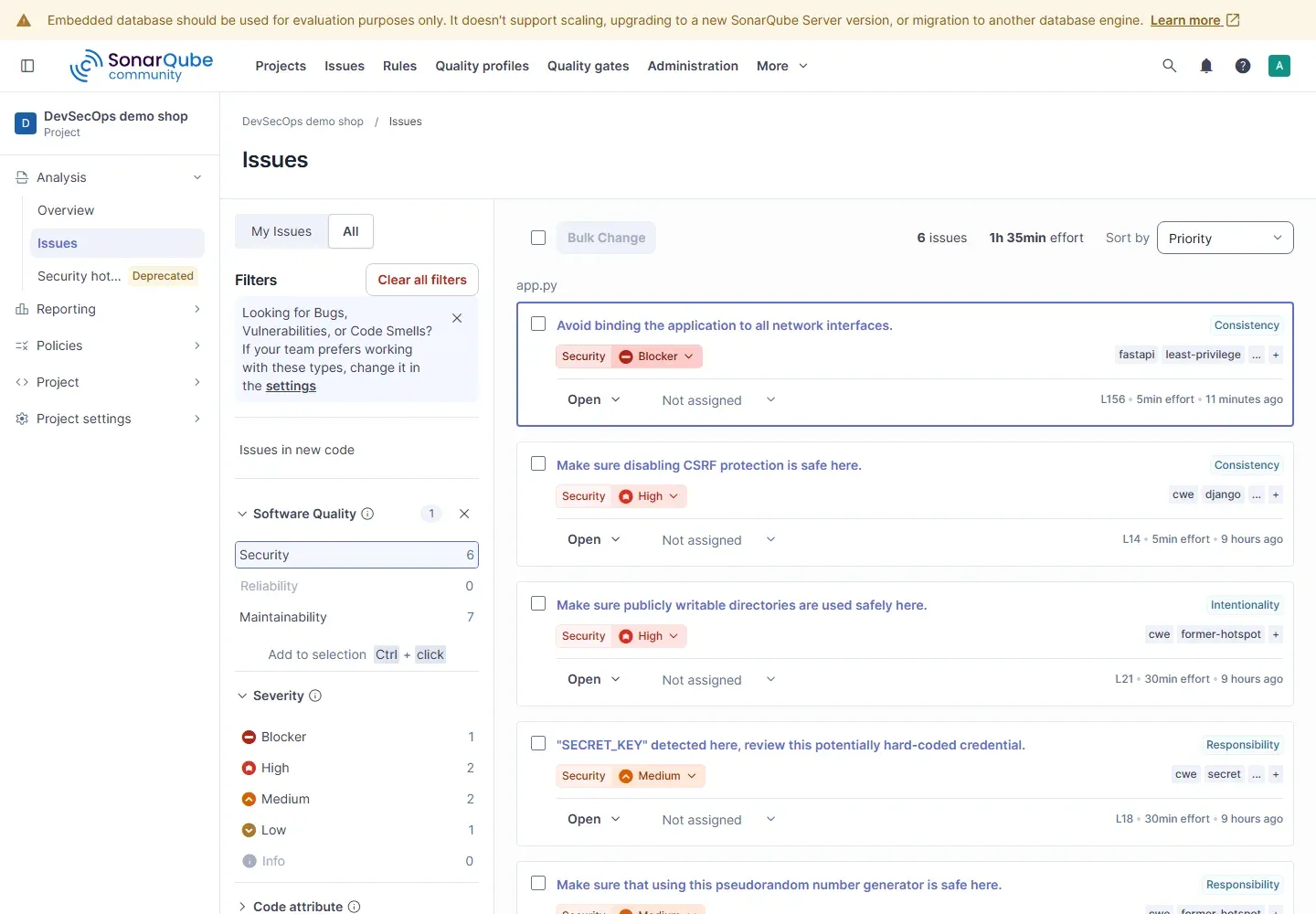Show Code attribute info icon
The height and width of the screenshot is (914, 1316).
[355, 907]
